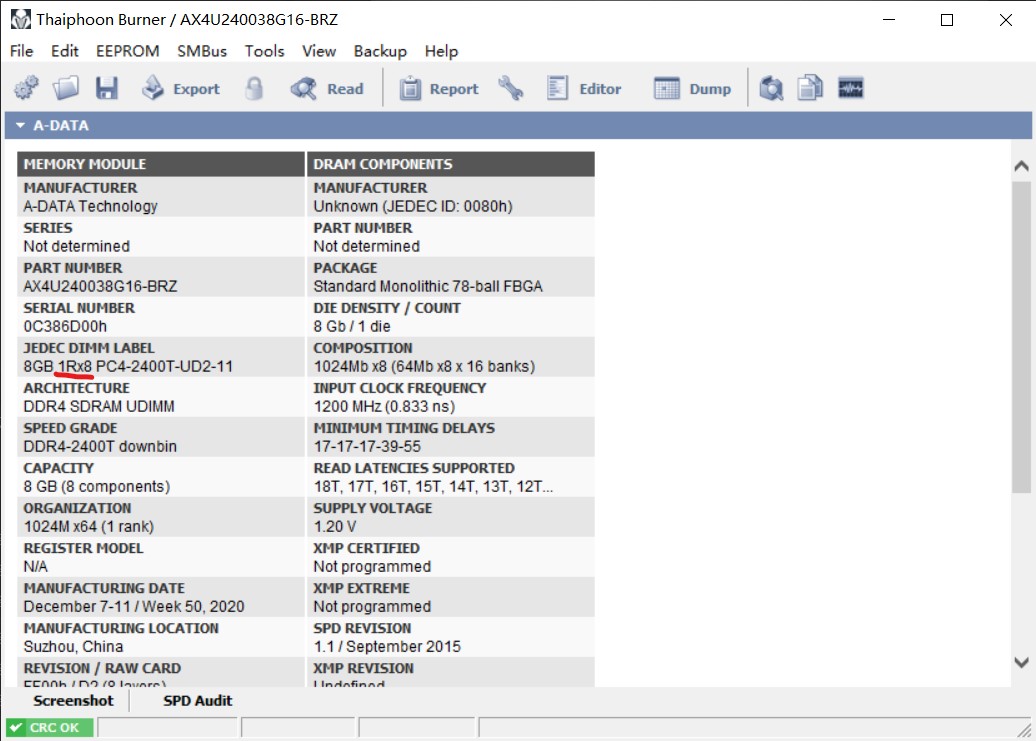Image resolution: width=1036 pixels, height=741 pixels.
Task: Open the EEPROM menu
Action: pyautogui.click(x=128, y=51)
